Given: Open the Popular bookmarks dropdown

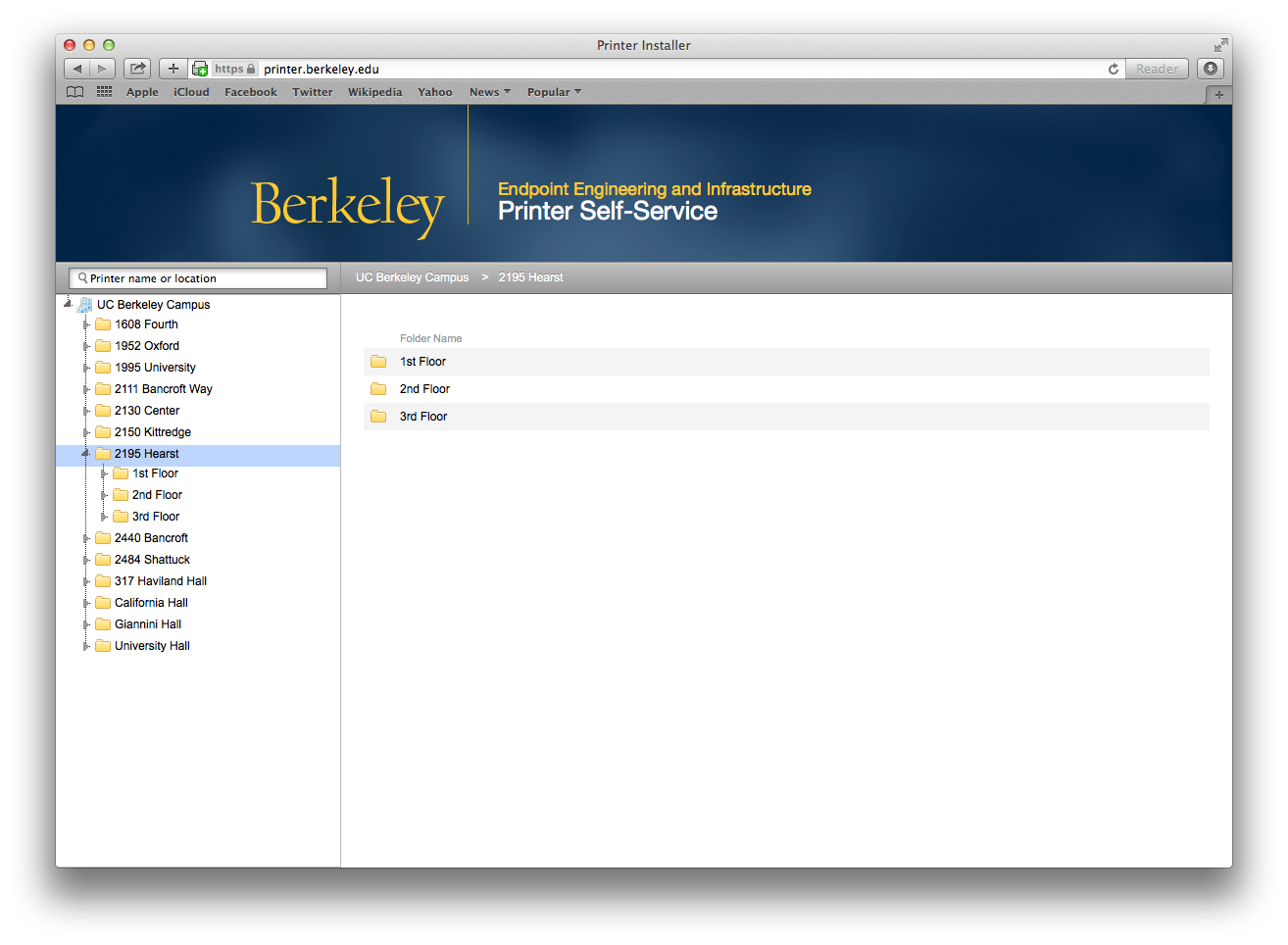Looking at the screenshot, I should (x=554, y=92).
